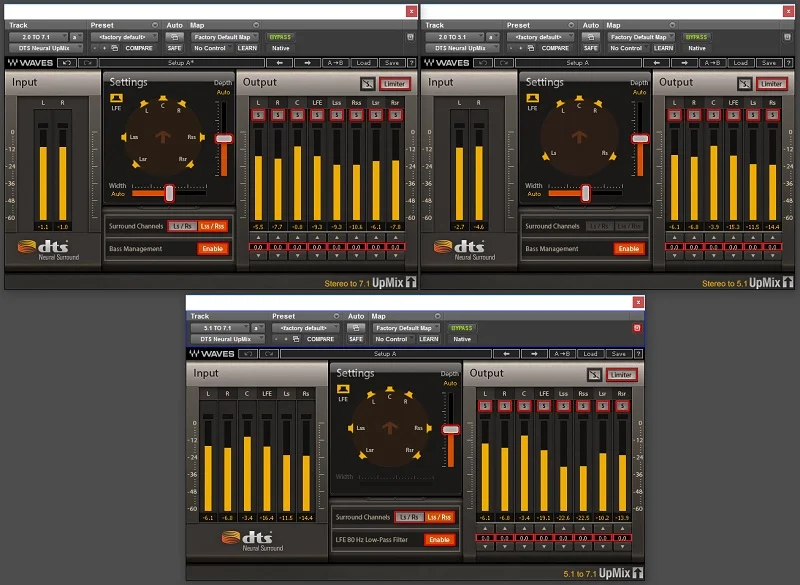This screenshot has width=800, height=585.
Task: Open the Save menu in the Stereo to 5.1 Waves bar
Action: click(x=769, y=63)
